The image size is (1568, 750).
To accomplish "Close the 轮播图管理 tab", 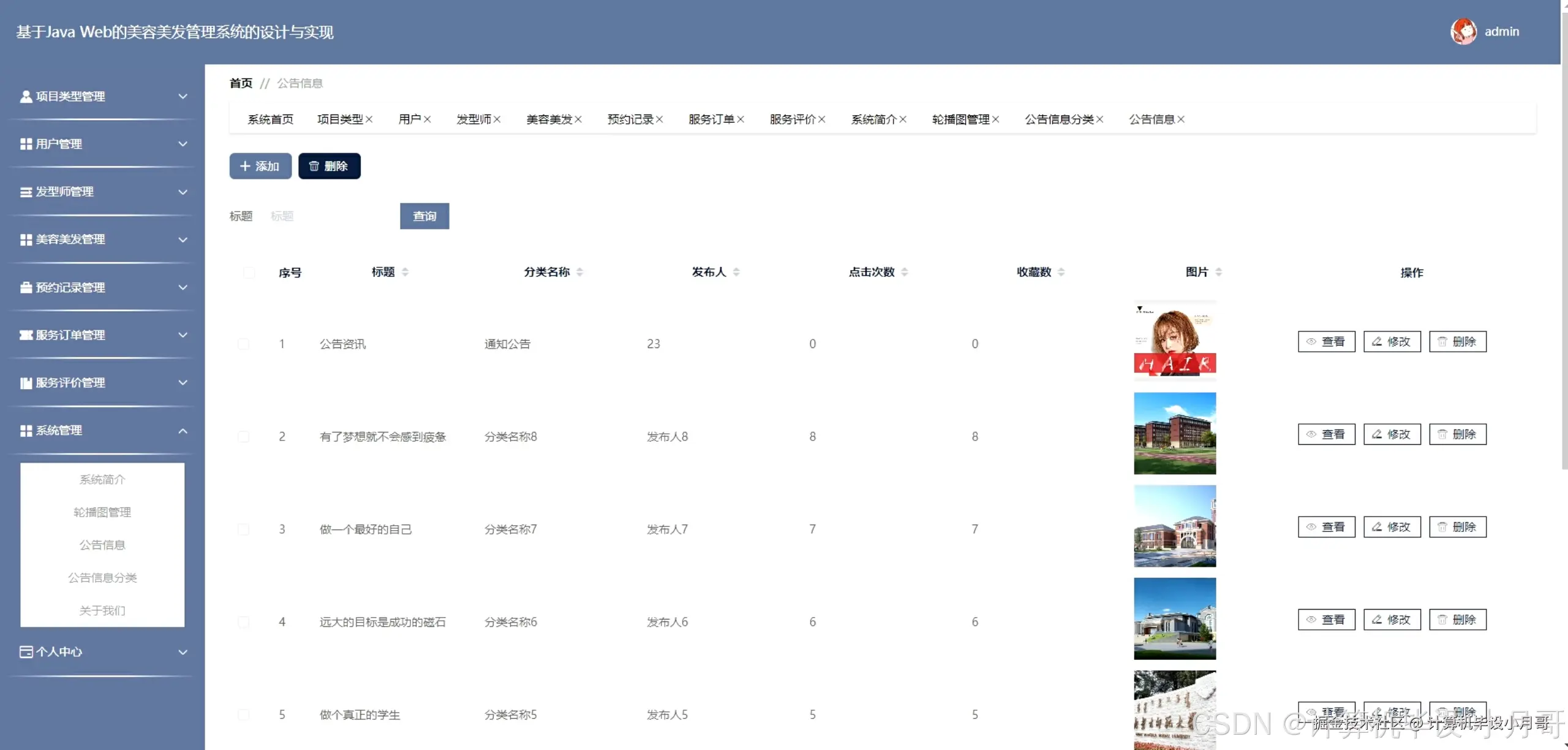I will click(998, 119).
